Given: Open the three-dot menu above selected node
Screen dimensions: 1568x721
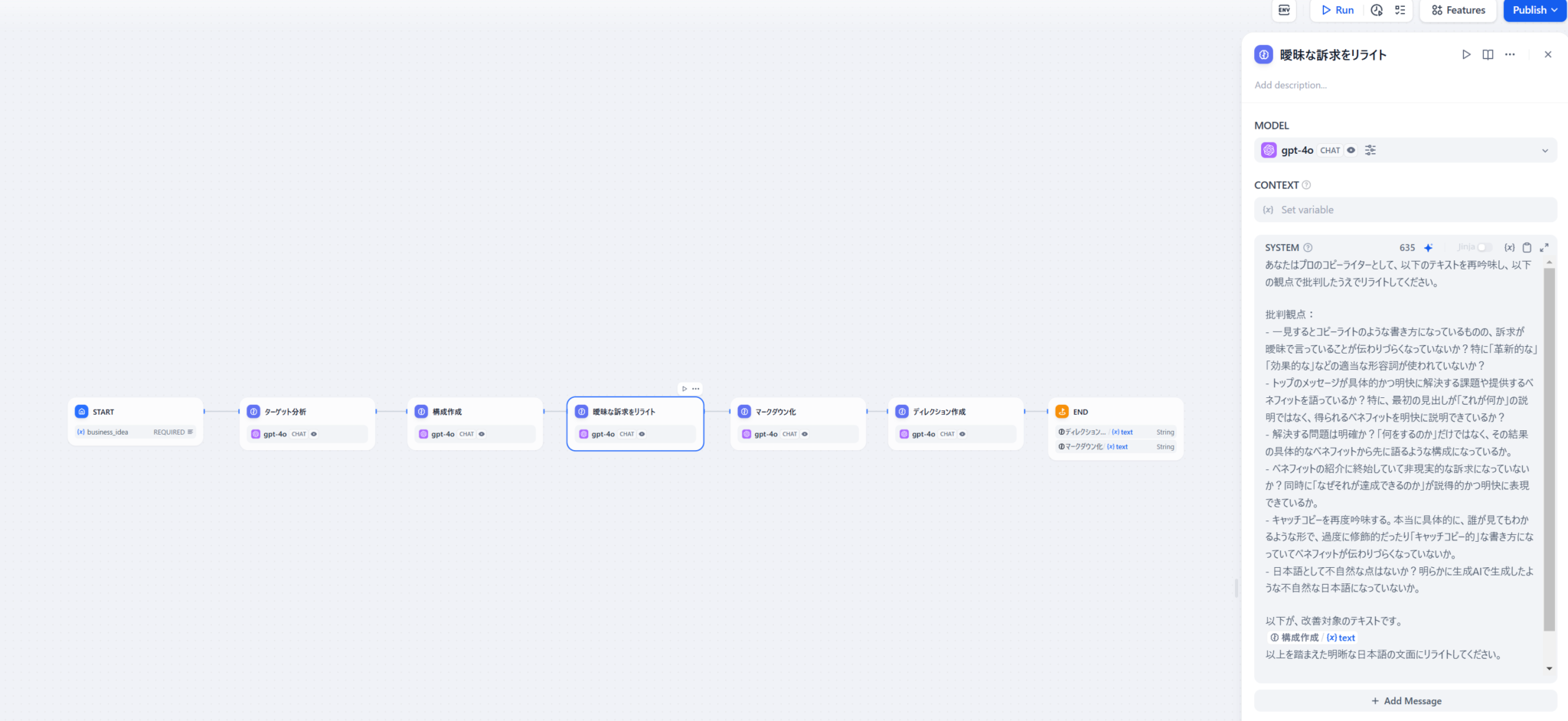Looking at the screenshot, I should (696, 389).
